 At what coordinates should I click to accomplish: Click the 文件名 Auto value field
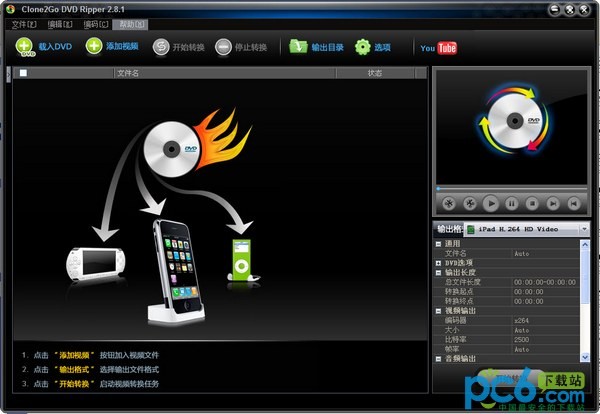coord(546,253)
